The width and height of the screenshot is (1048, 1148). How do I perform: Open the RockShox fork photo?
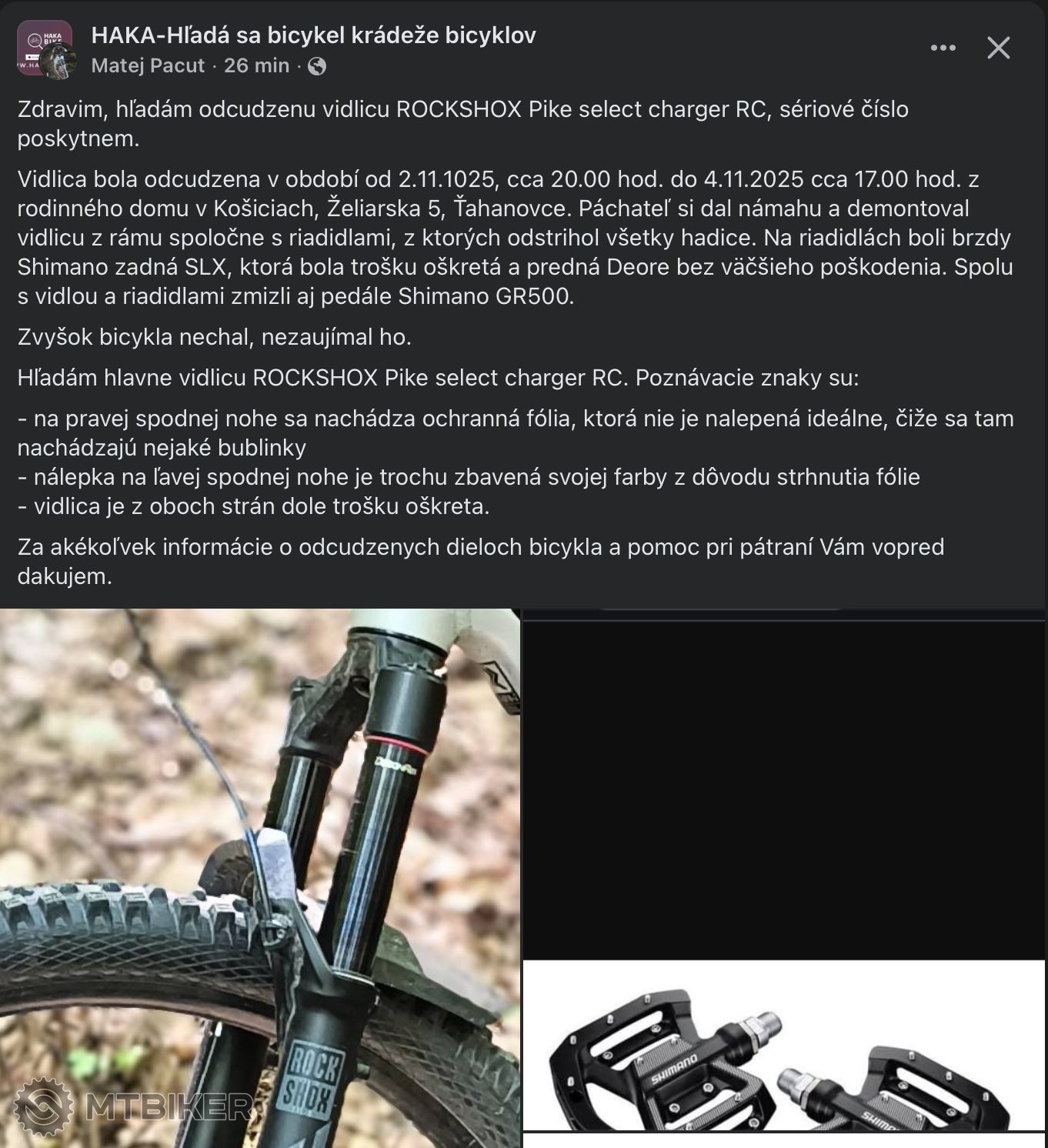[260, 878]
